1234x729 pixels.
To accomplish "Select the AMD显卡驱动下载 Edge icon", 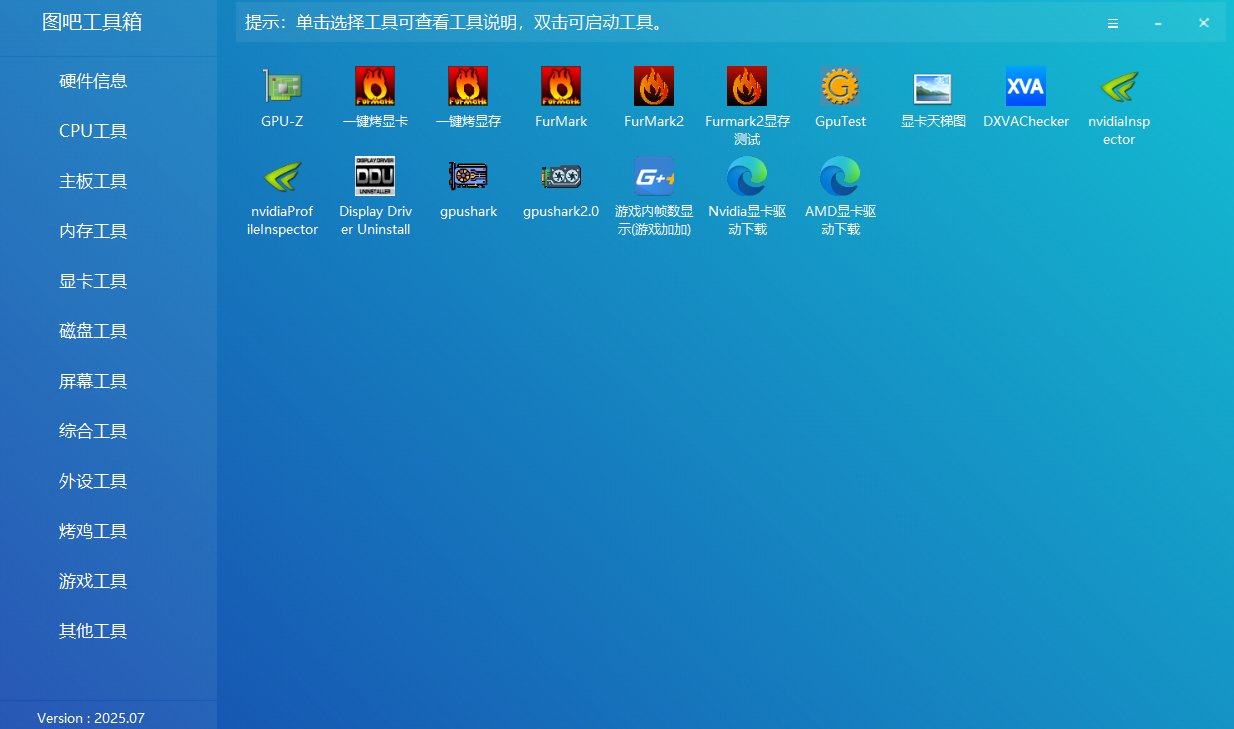I will coord(840,177).
